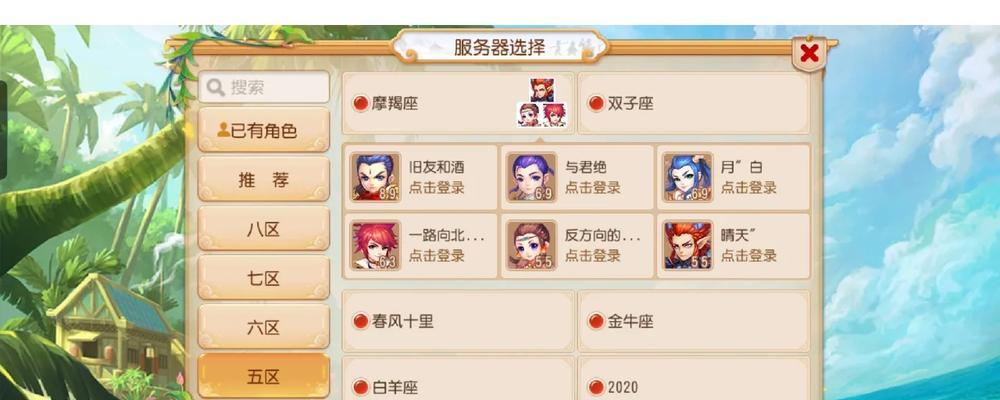Switch to the 推荐 tab

pos(263,180)
